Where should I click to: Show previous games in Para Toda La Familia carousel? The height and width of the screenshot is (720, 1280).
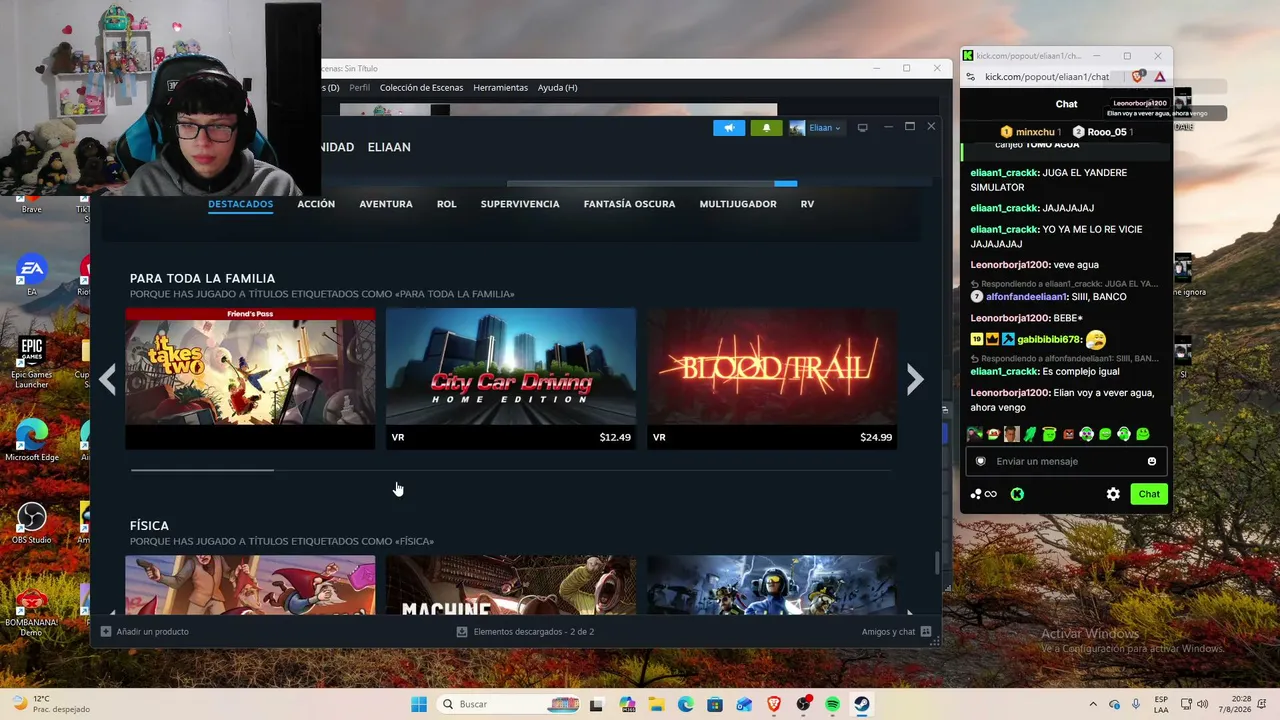click(108, 379)
